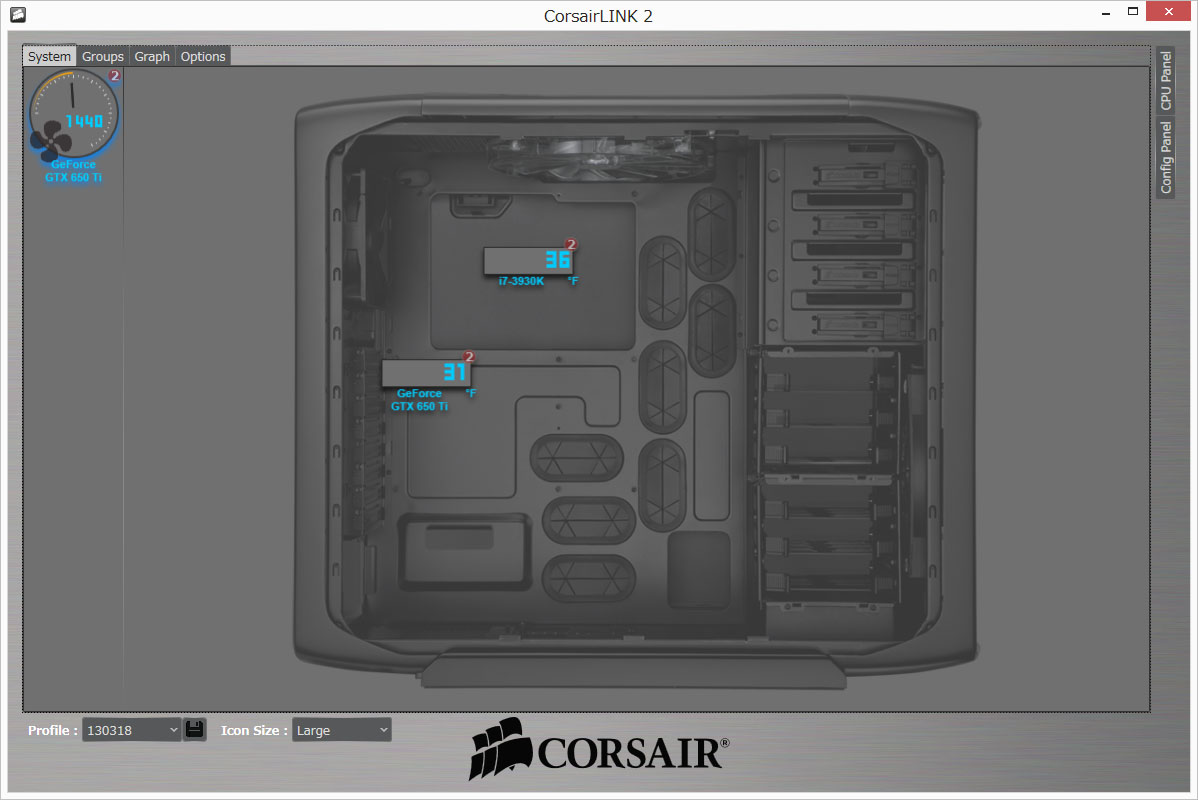The image size is (1198, 800).
Task: Select the GeForce GTX 650 Ti temperature readout
Action: coord(426,373)
